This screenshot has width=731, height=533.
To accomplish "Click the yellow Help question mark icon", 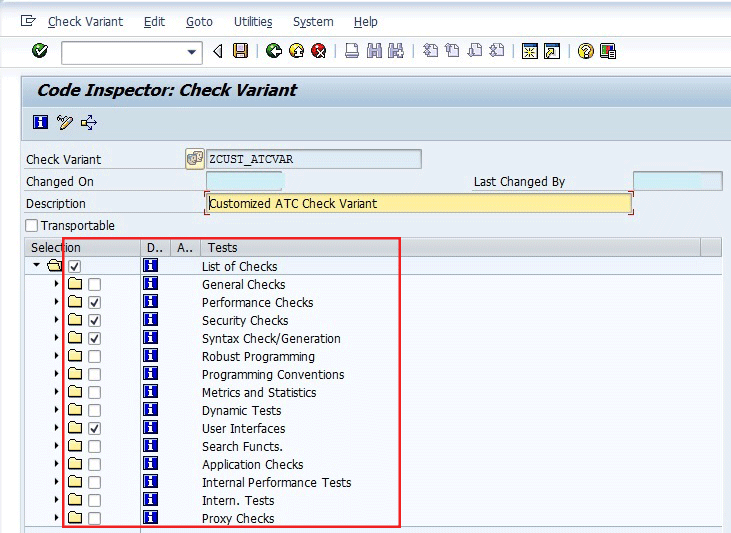I will tap(586, 50).
